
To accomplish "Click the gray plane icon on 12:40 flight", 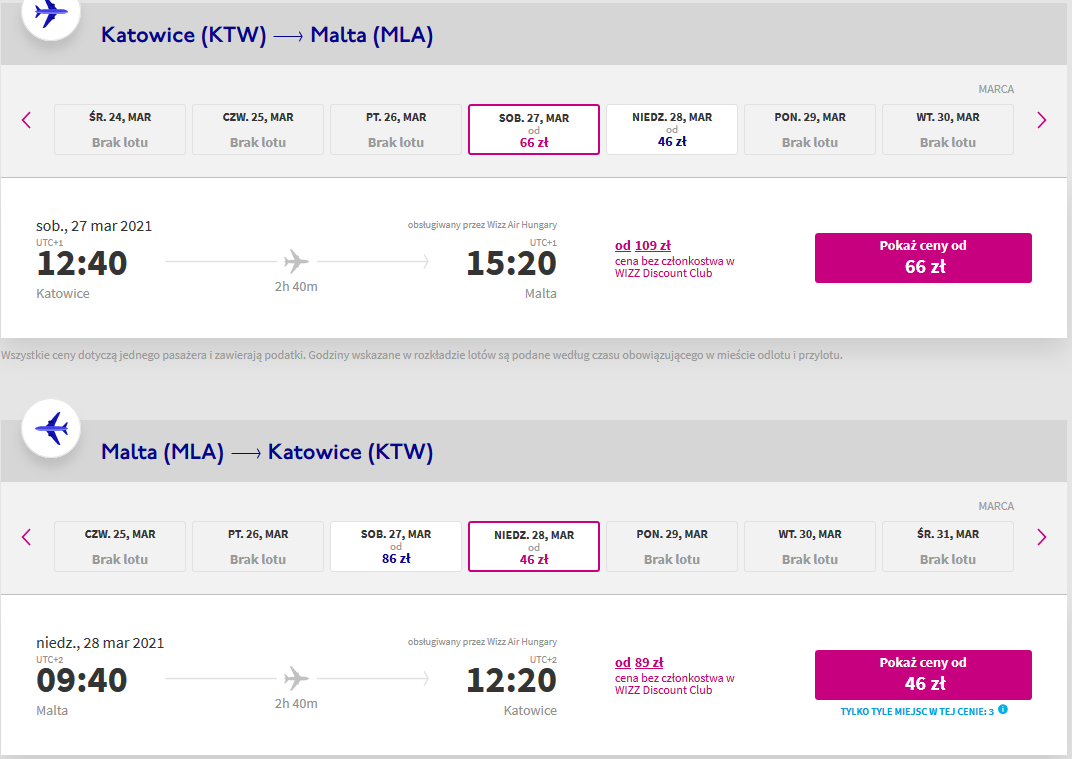I will coord(296,261).
